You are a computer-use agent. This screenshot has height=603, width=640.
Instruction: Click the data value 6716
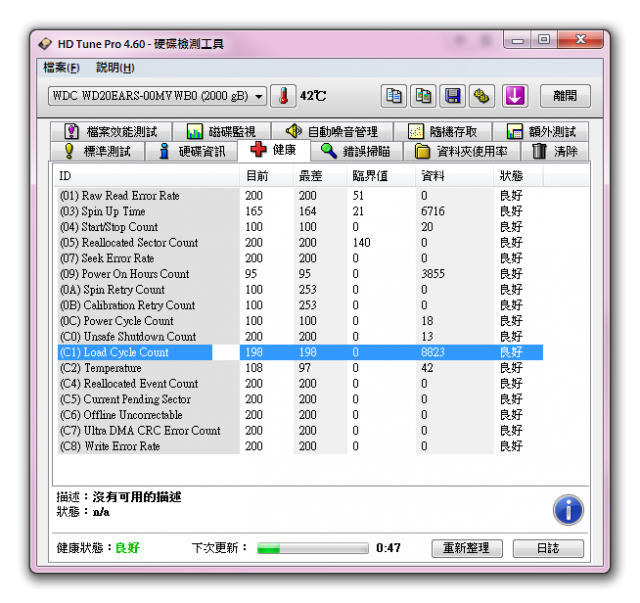click(433, 211)
